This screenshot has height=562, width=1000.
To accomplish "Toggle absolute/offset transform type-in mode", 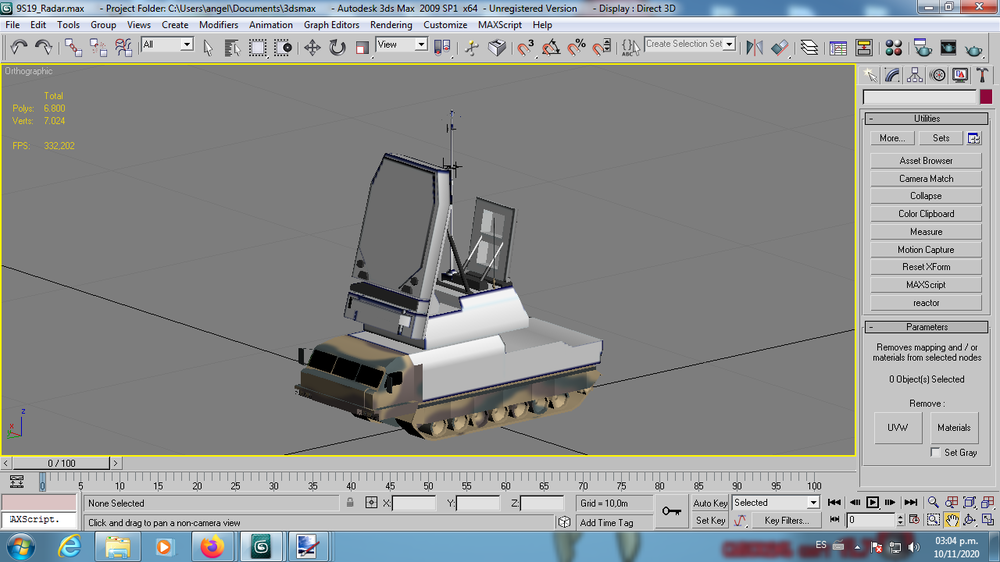I will (371, 503).
